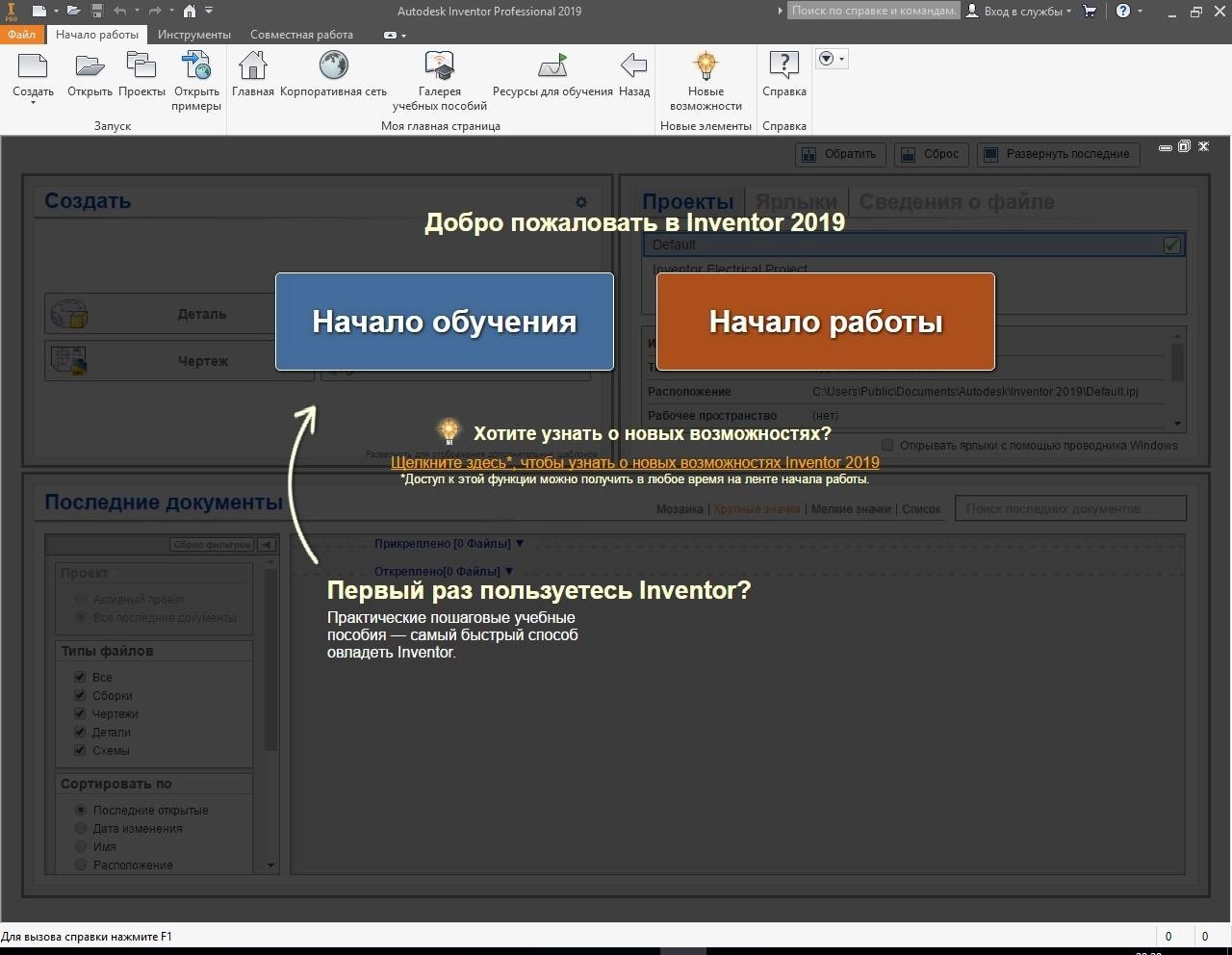This screenshot has width=1232, height=955.
Task: Open quick access toolbar customize dropdown
Action: point(209,11)
